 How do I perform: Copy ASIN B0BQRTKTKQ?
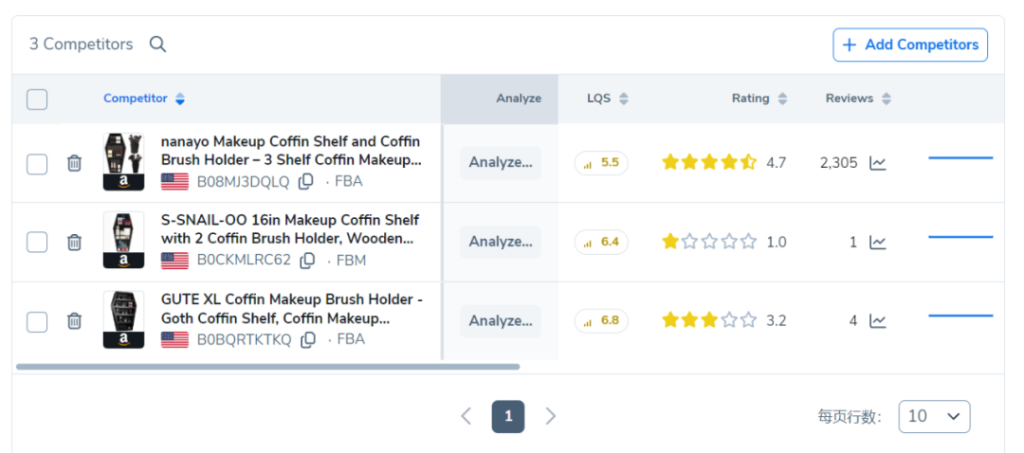click(x=308, y=339)
